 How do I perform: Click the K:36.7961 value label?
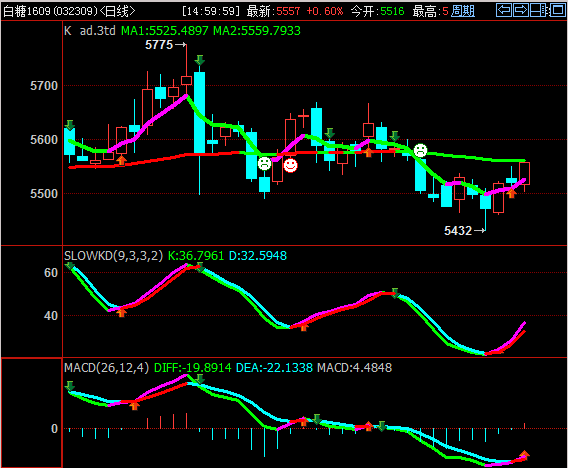pyautogui.click(x=196, y=256)
